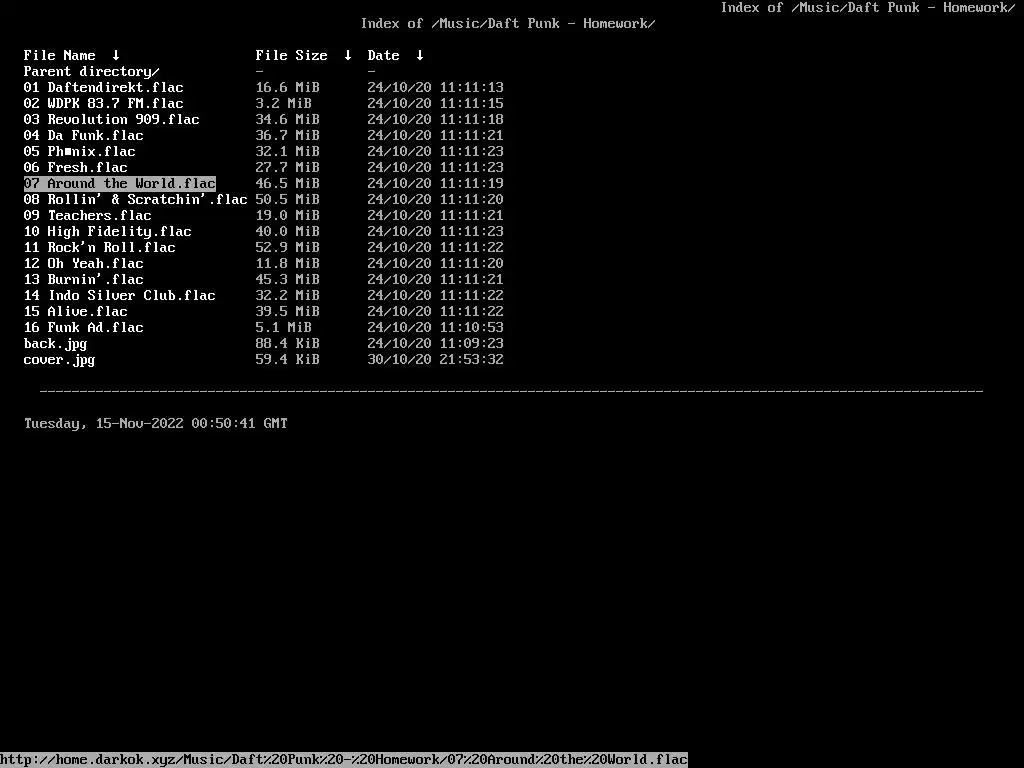Viewport: 1024px width, 768px height.
Task: Click the page title in top-right corner
Action: pyautogui.click(x=868, y=8)
